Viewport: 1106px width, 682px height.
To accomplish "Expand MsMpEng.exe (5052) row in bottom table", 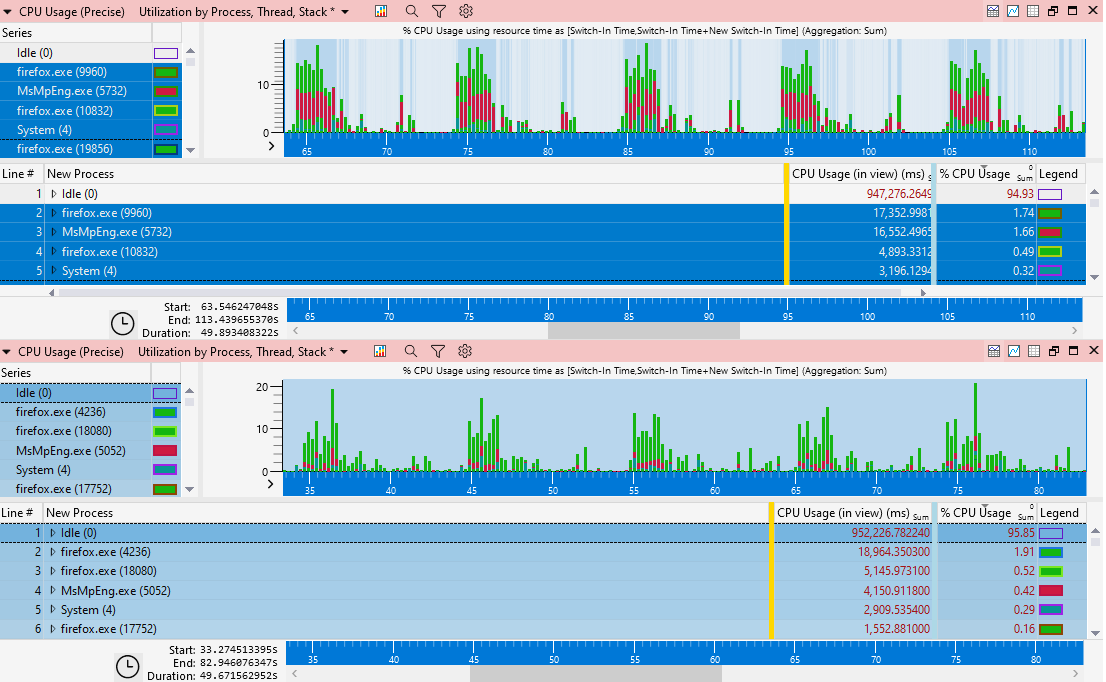I will (x=53, y=590).
